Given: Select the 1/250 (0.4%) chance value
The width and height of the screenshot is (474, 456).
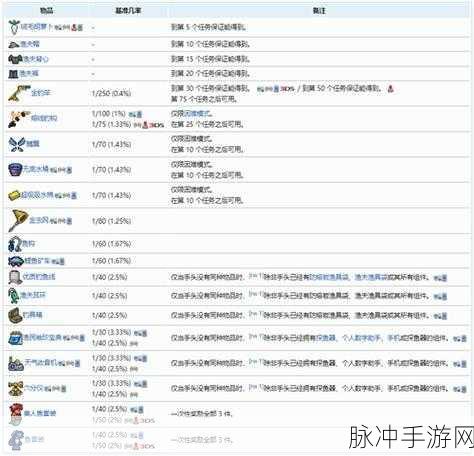Looking at the screenshot, I should pyautogui.click(x=111, y=93).
